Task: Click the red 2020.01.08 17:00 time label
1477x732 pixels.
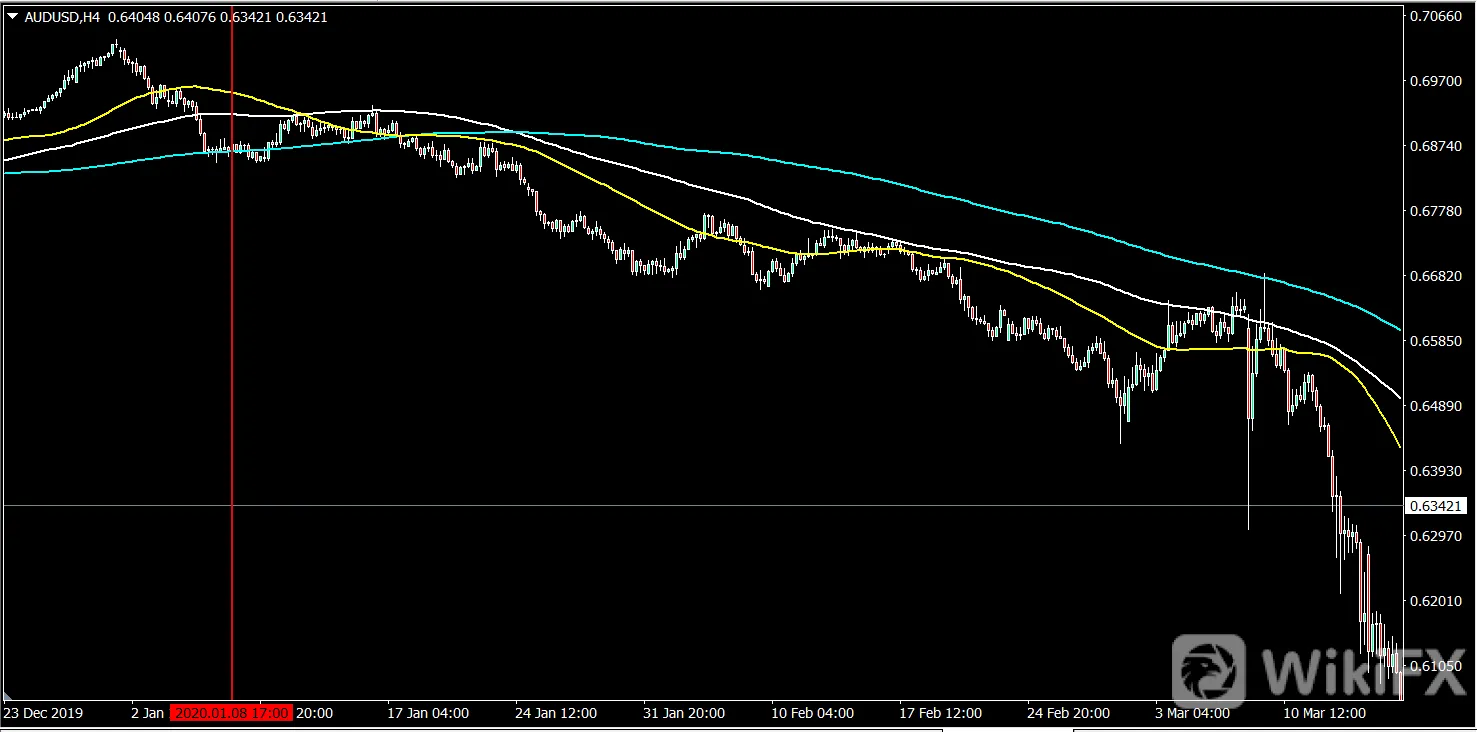Action: (231, 713)
